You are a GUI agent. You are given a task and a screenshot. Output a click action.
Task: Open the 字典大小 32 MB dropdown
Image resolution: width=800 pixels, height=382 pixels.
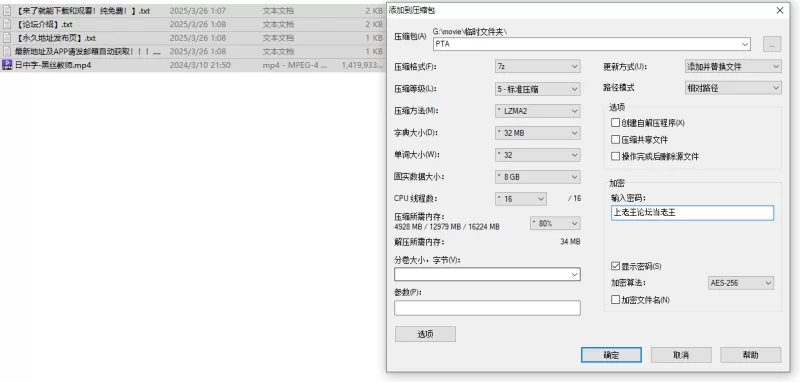point(537,133)
